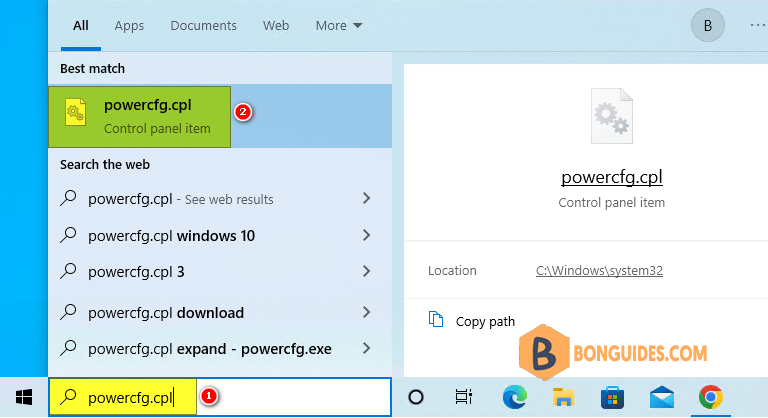
Task: Open the B user account avatar
Action: [708, 25]
